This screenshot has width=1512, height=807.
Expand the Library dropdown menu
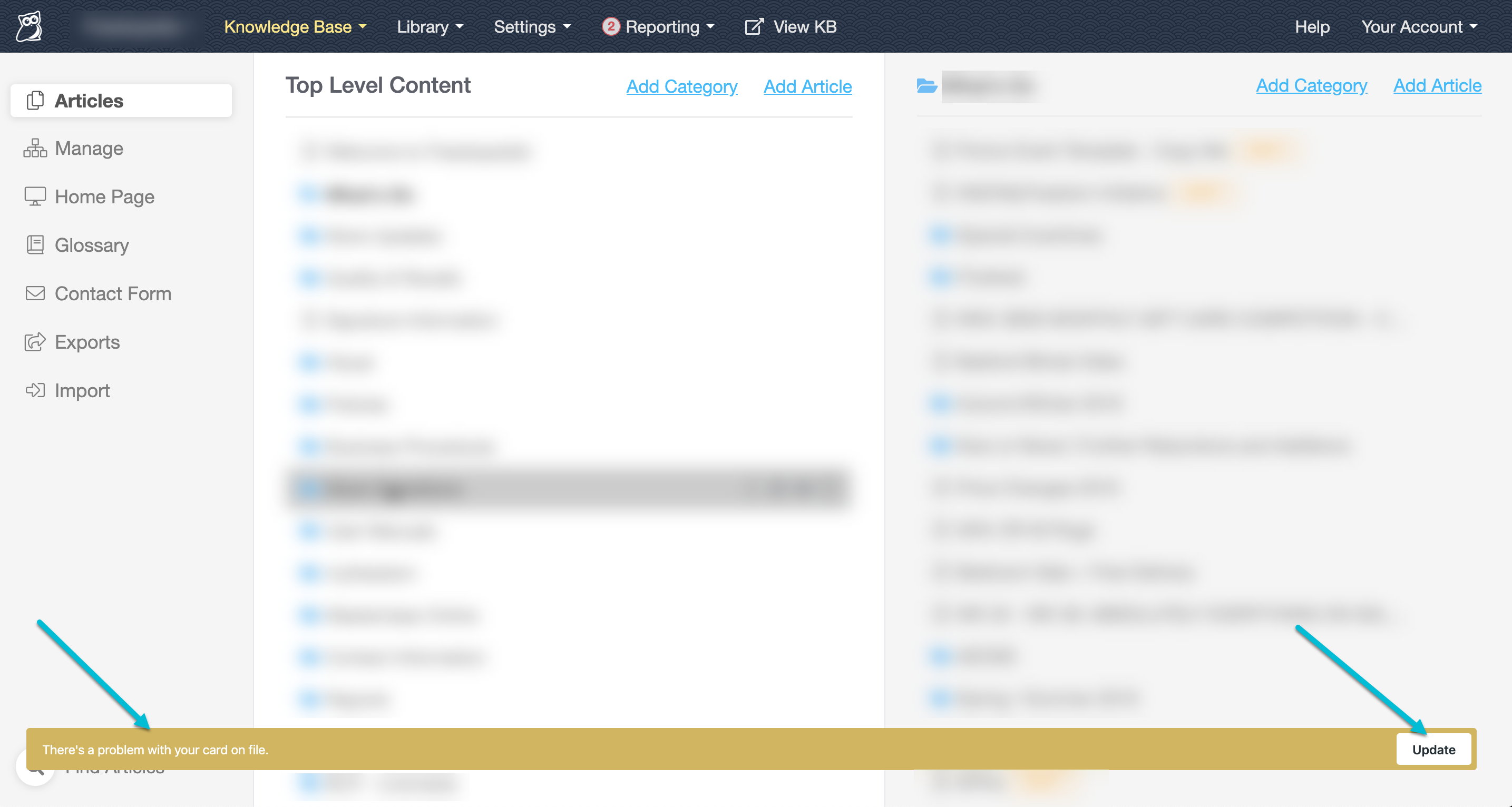coord(430,26)
